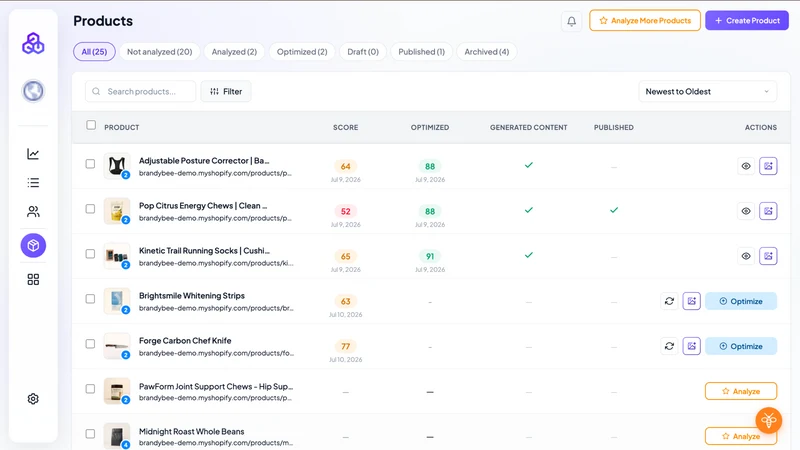Viewport: 800px width, 450px height.
Task: Refresh analysis for Brightsmile Whitening Strips
Action: click(x=669, y=301)
